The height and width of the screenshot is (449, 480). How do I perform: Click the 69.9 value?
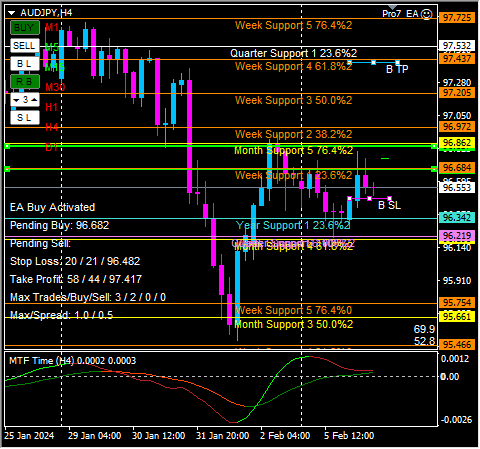[x=424, y=329]
